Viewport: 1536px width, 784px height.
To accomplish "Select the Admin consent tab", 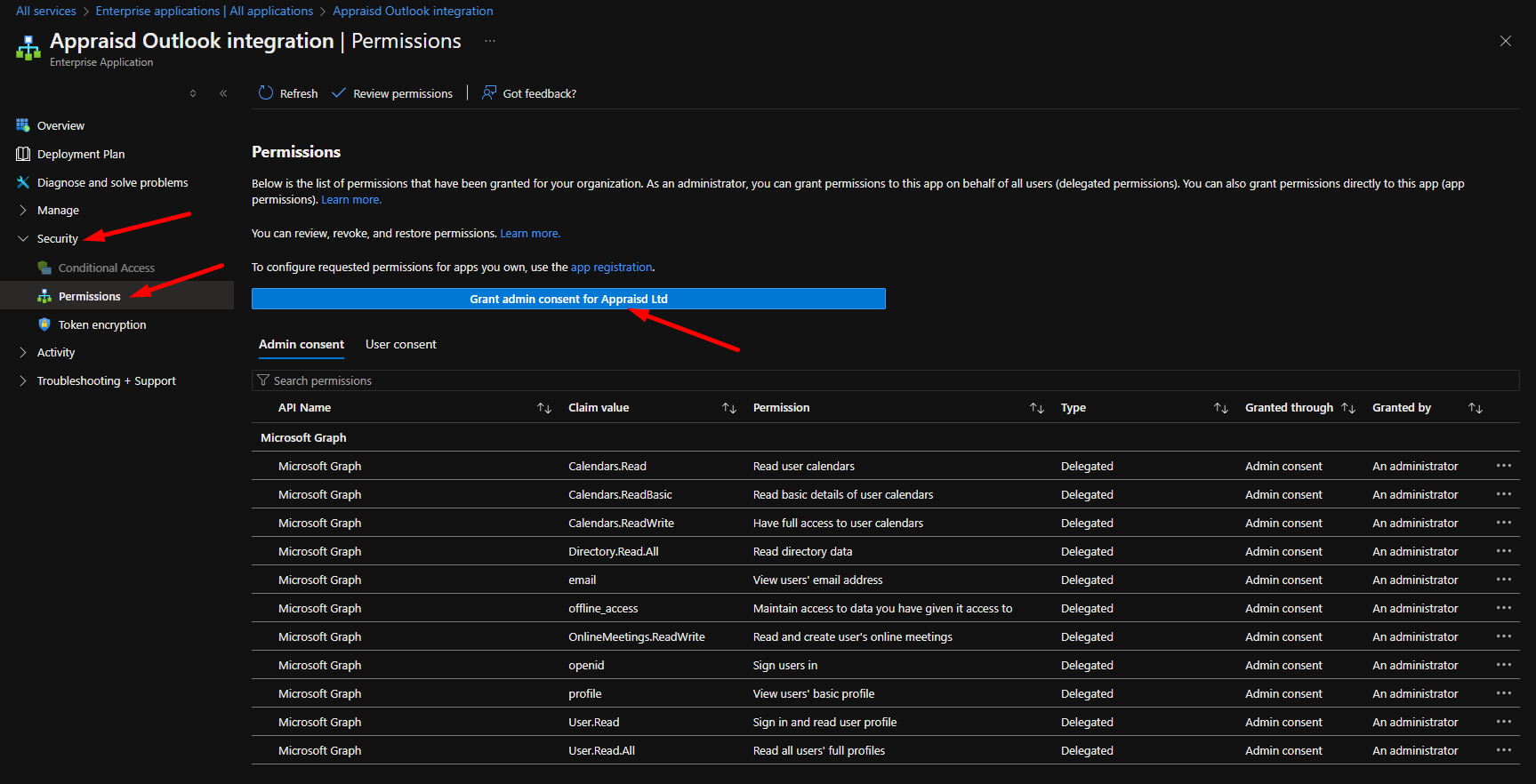I will tap(301, 344).
